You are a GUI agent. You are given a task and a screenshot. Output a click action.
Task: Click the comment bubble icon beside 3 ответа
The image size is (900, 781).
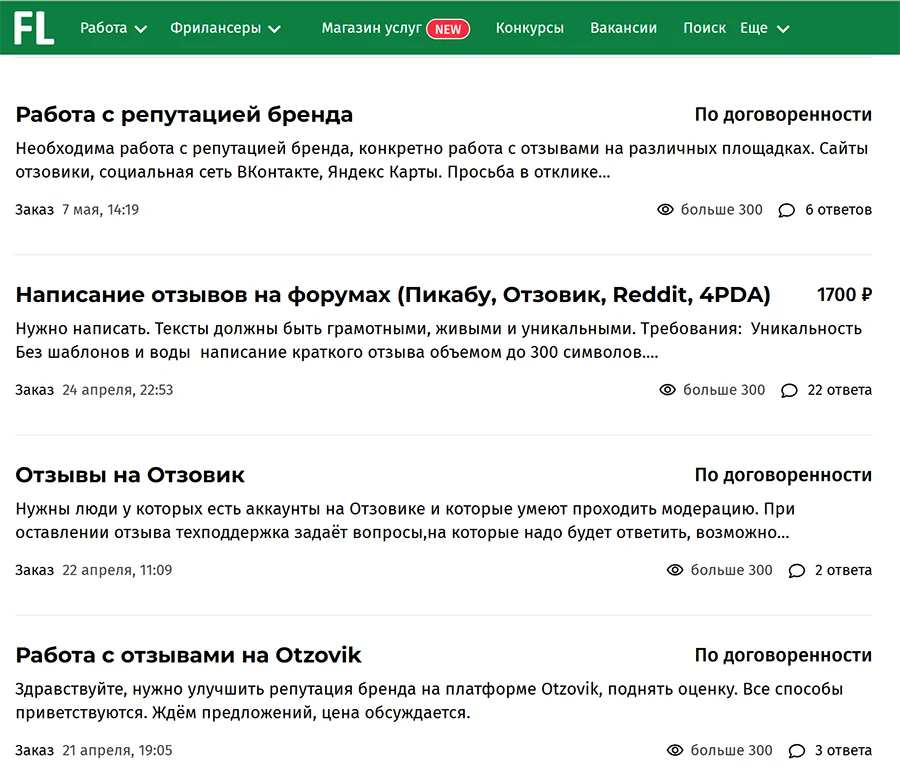(797, 751)
